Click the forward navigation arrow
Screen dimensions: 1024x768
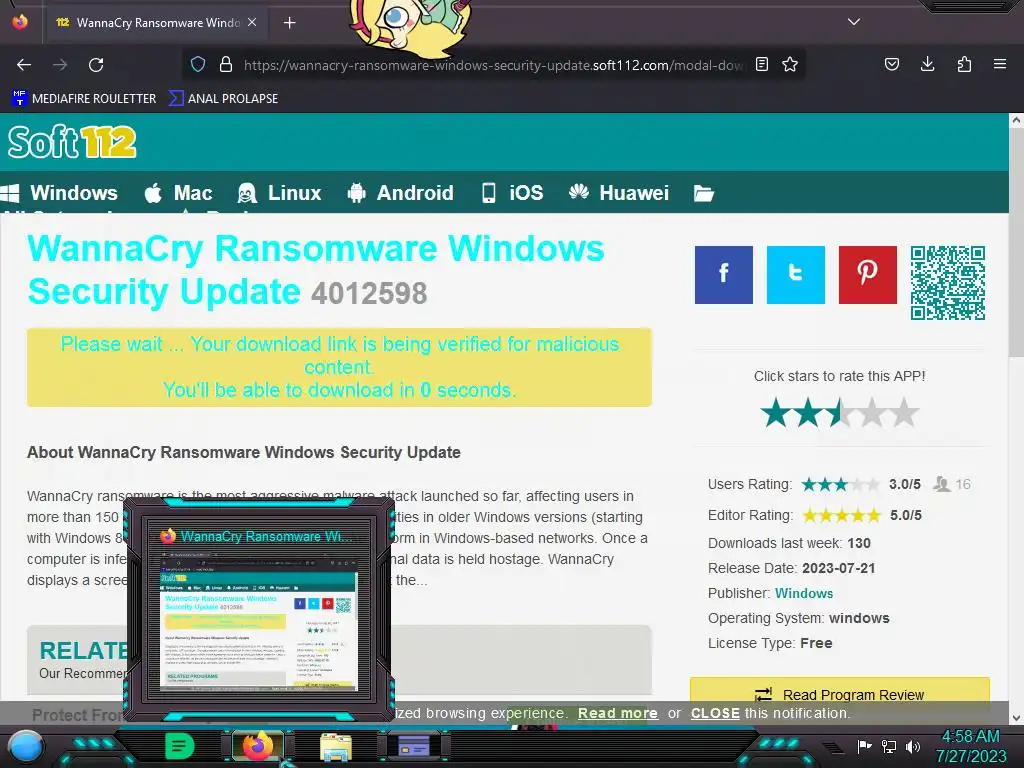coord(60,65)
